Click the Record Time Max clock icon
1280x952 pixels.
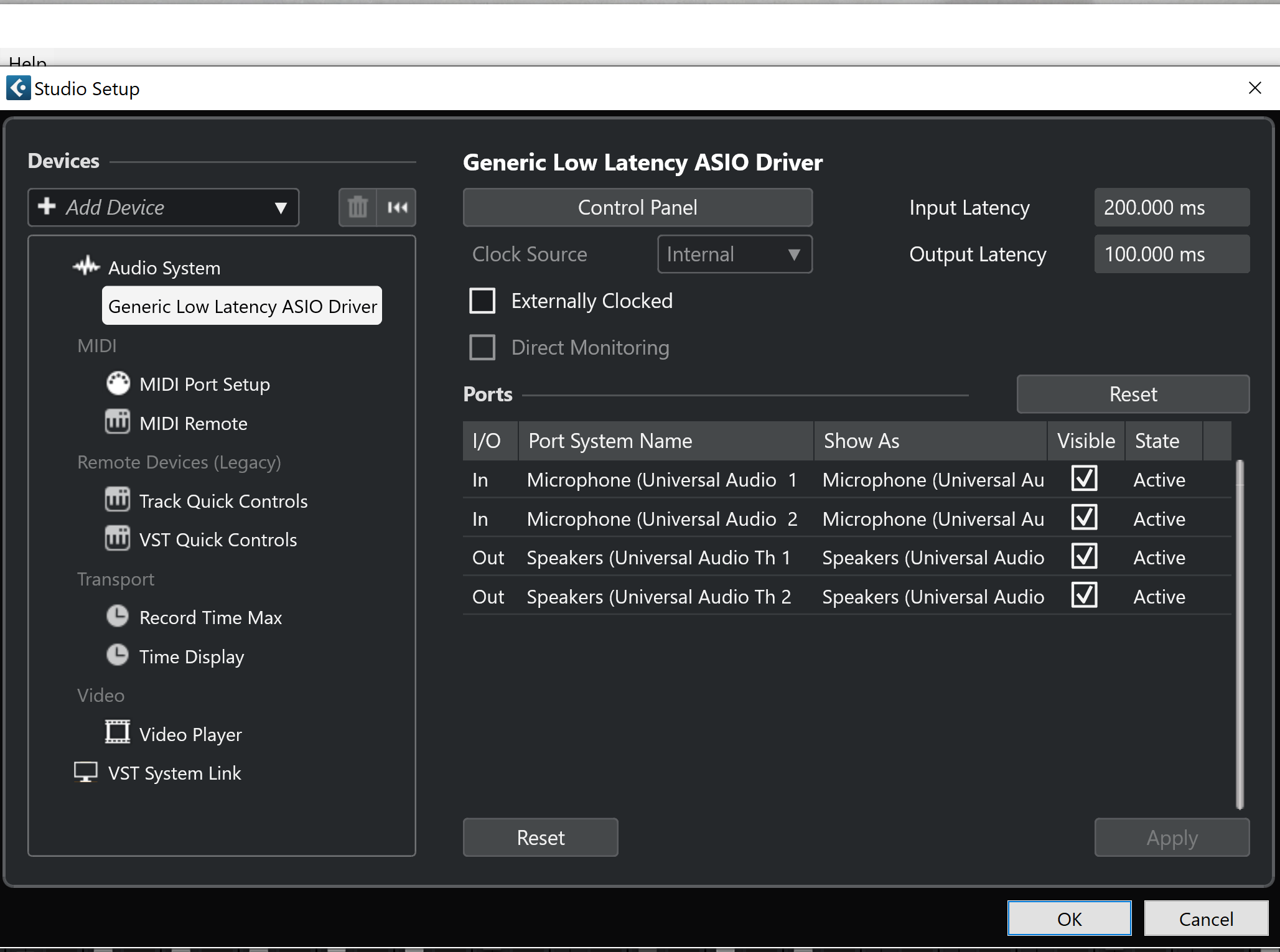coord(118,617)
